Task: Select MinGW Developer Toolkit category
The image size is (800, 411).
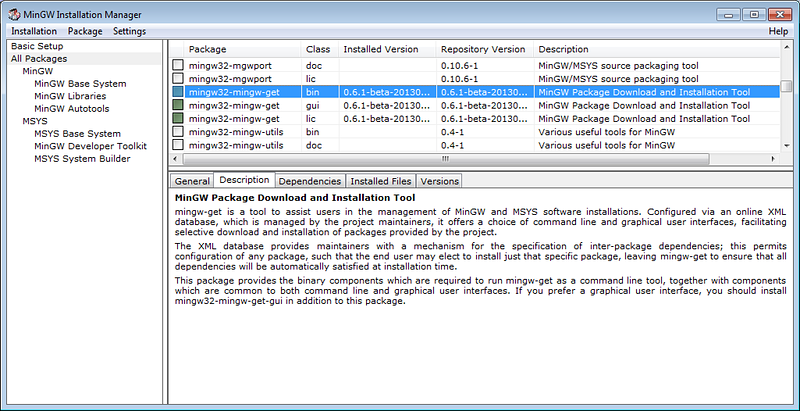Action: 90,146
